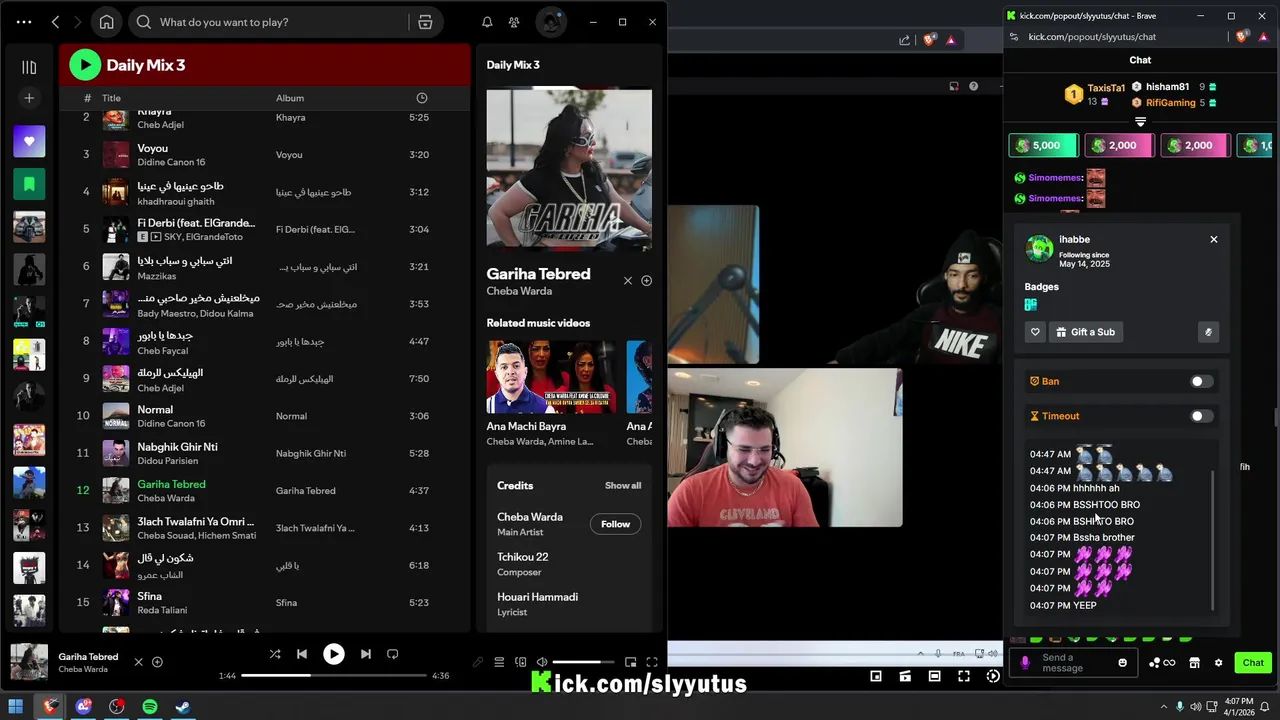Open Spotify Browse icon in search bar
Image resolution: width=1280 pixels, height=720 pixels.
click(x=425, y=22)
